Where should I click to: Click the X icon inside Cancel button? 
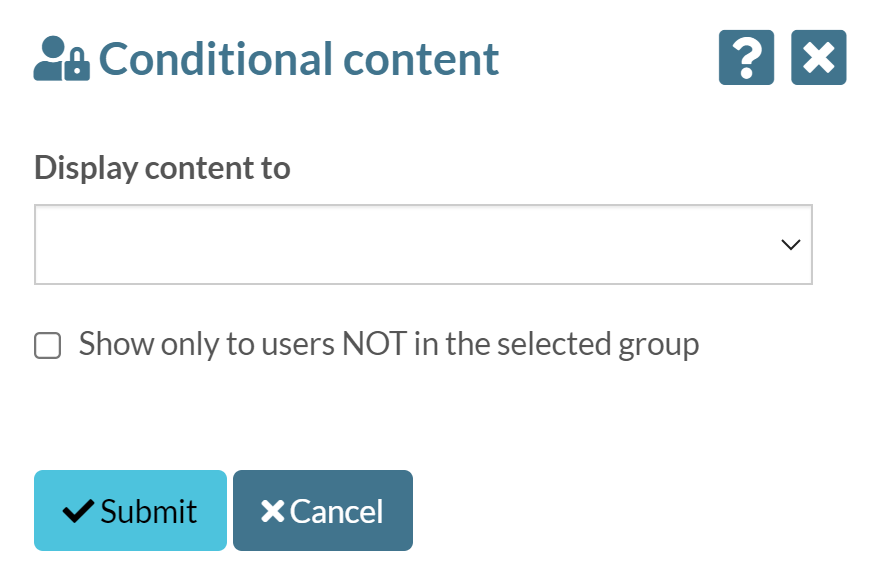269,510
